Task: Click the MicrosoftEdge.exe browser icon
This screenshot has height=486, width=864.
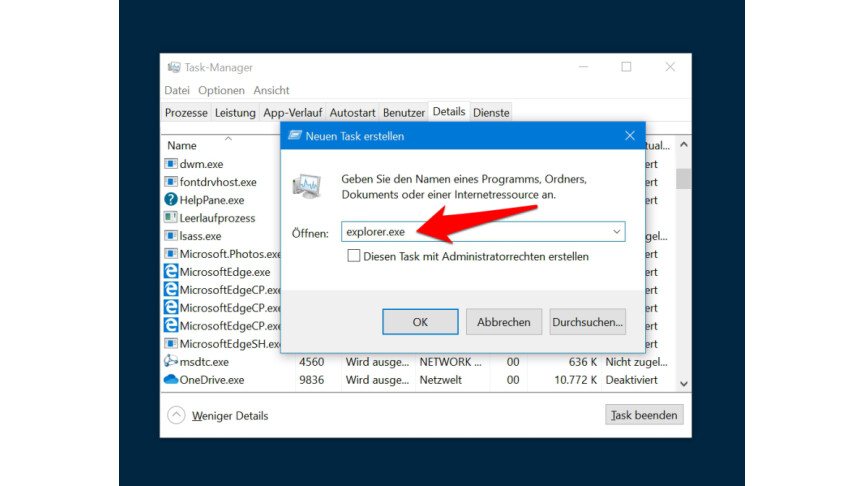Action: click(x=171, y=272)
